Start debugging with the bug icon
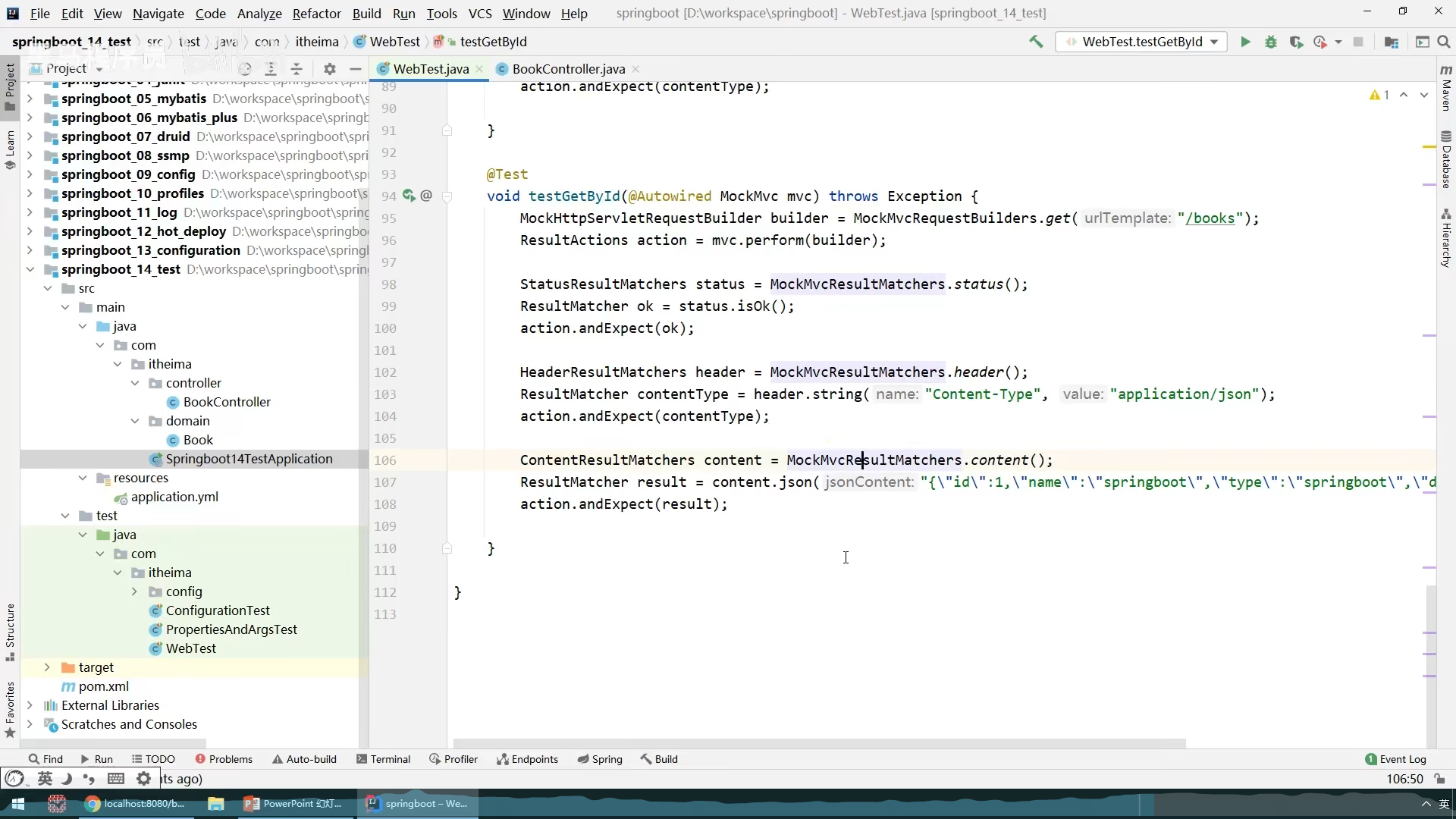The width and height of the screenshot is (1456, 819). (1271, 42)
